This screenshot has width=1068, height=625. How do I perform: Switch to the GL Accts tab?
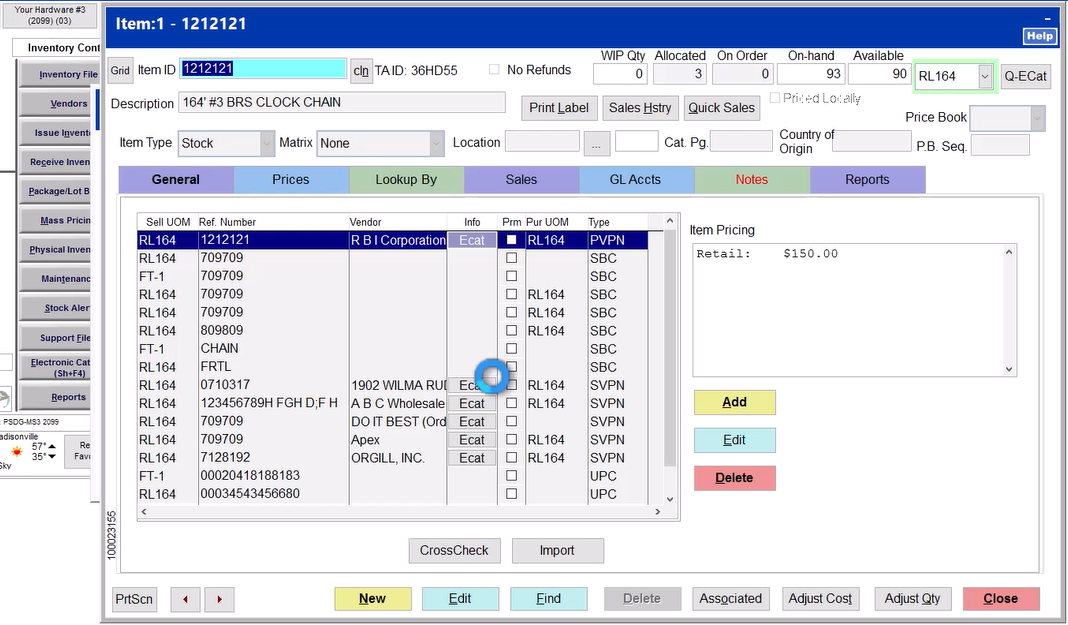tap(635, 180)
